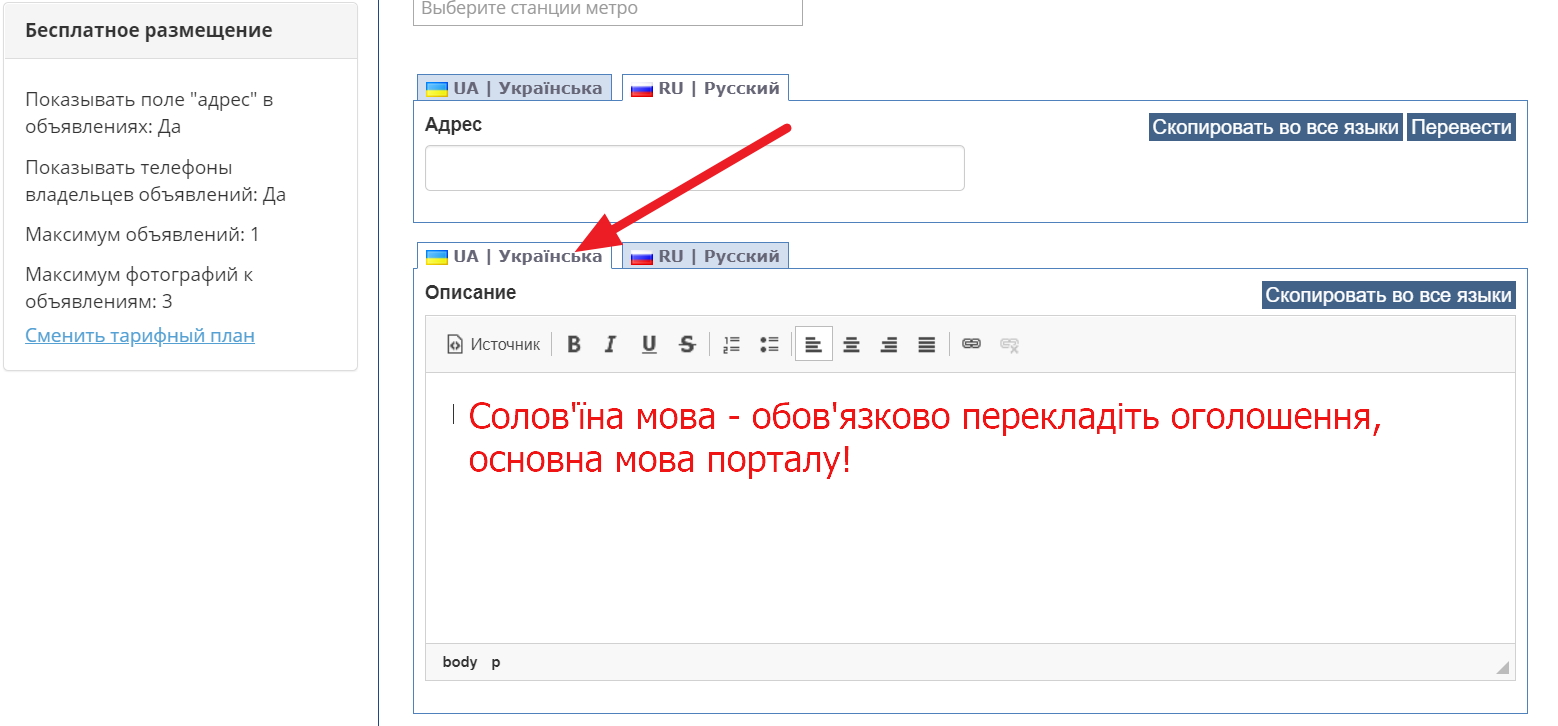Click into the Адрес input field
Image resolution: width=1558 pixels, height=726 pixels.
(x=694, y=168)
